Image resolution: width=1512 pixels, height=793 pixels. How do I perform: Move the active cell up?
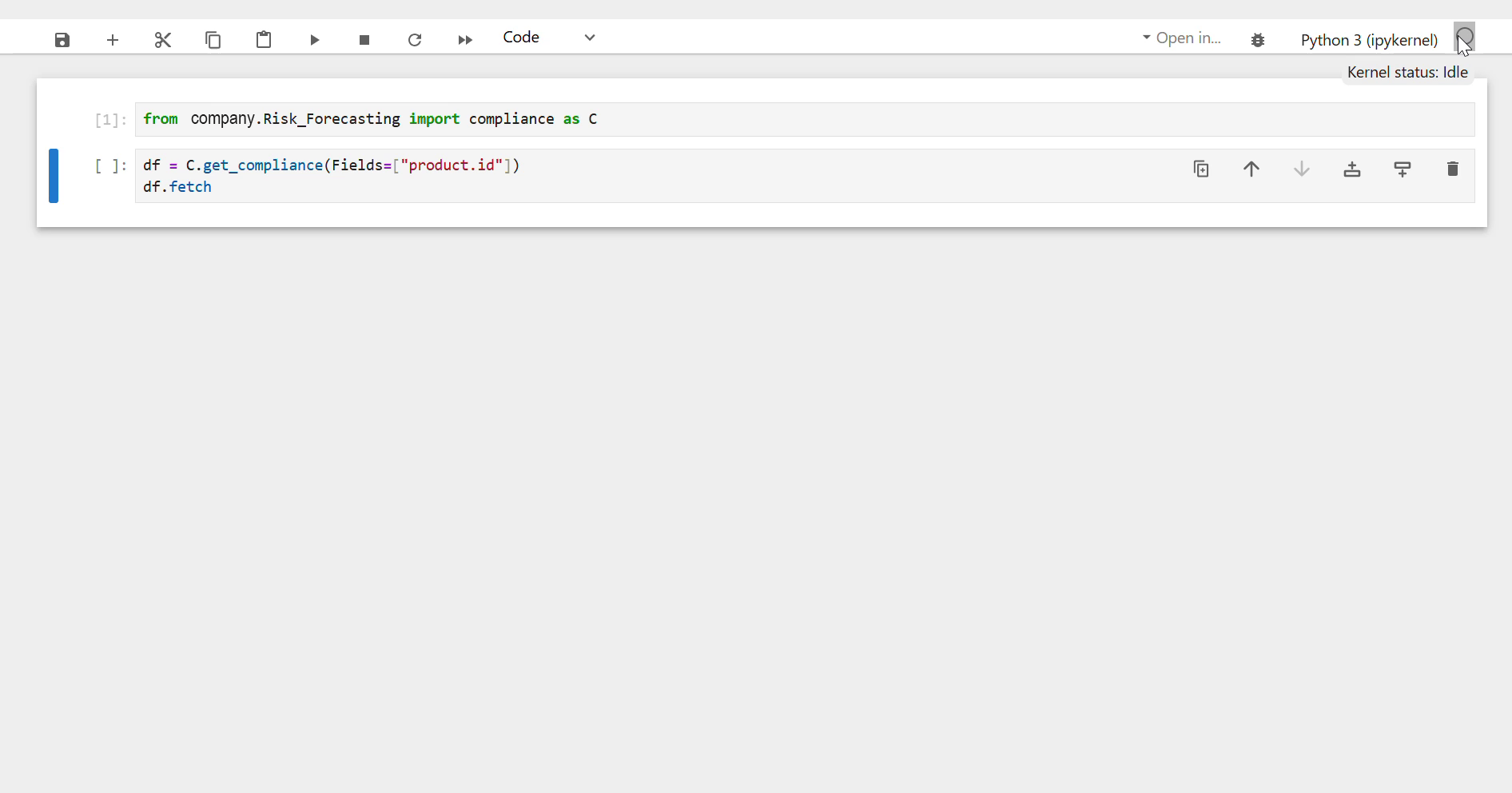click(x=1251, y=169)
